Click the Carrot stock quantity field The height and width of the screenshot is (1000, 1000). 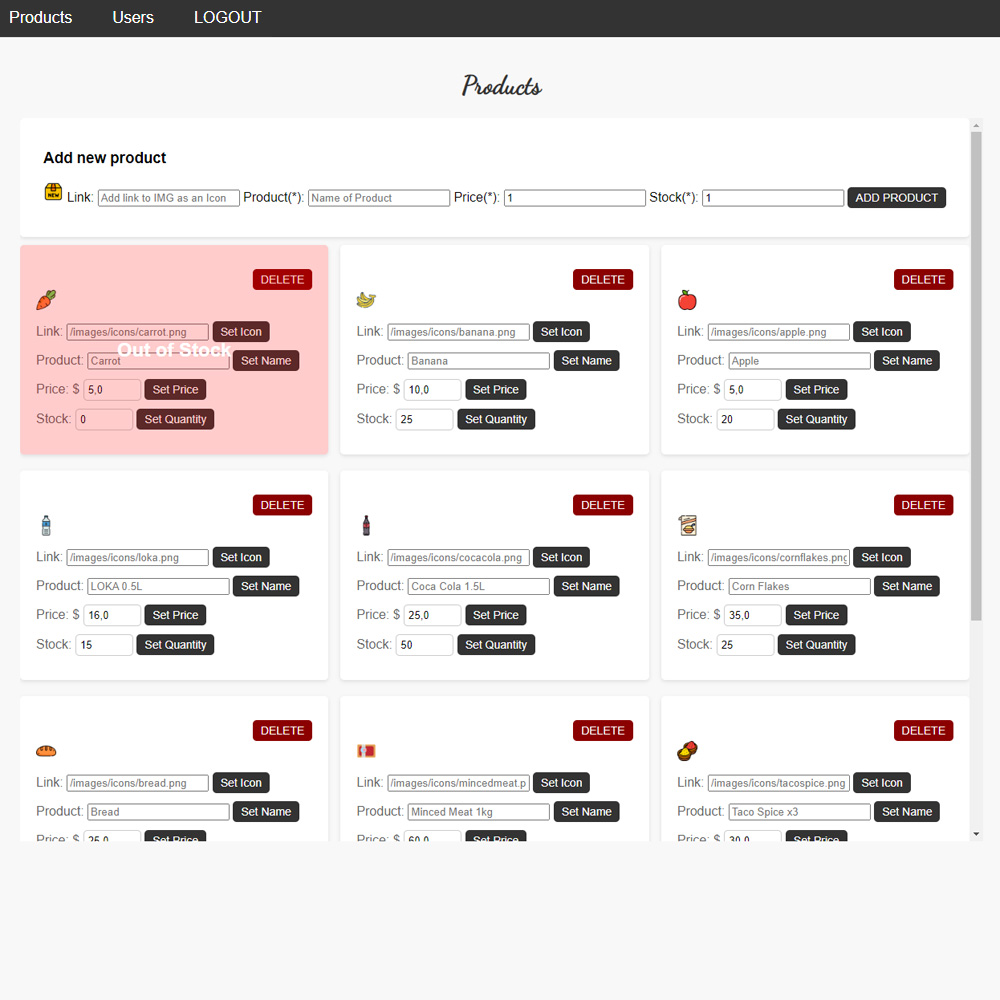coord(104,420)
